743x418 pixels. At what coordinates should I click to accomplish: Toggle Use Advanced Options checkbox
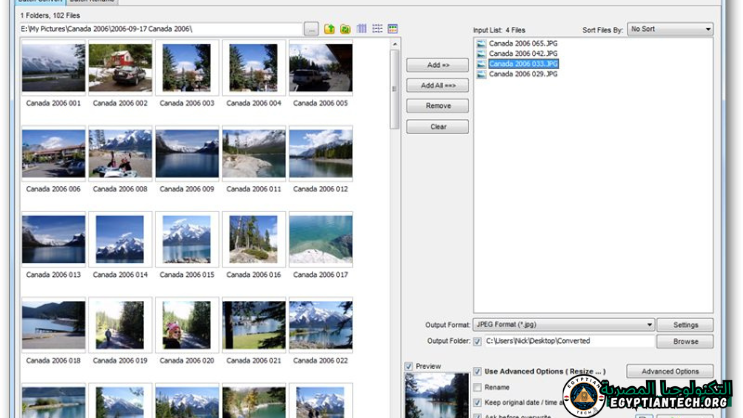(478, 372)
